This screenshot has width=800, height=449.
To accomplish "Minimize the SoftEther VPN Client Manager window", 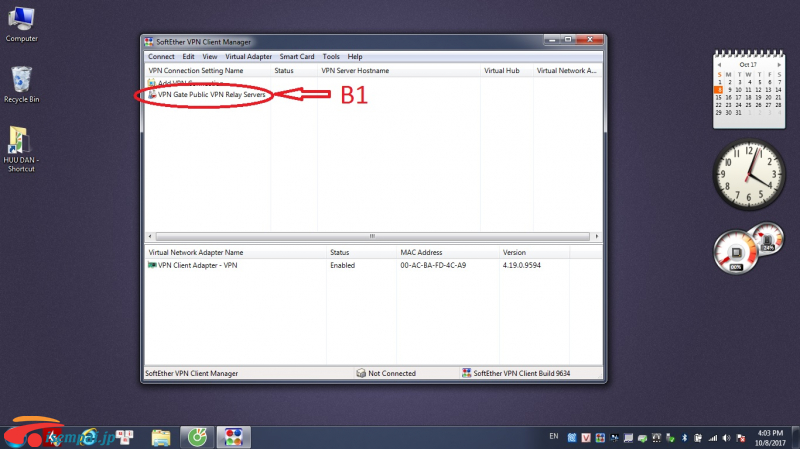I will [552, 40].
